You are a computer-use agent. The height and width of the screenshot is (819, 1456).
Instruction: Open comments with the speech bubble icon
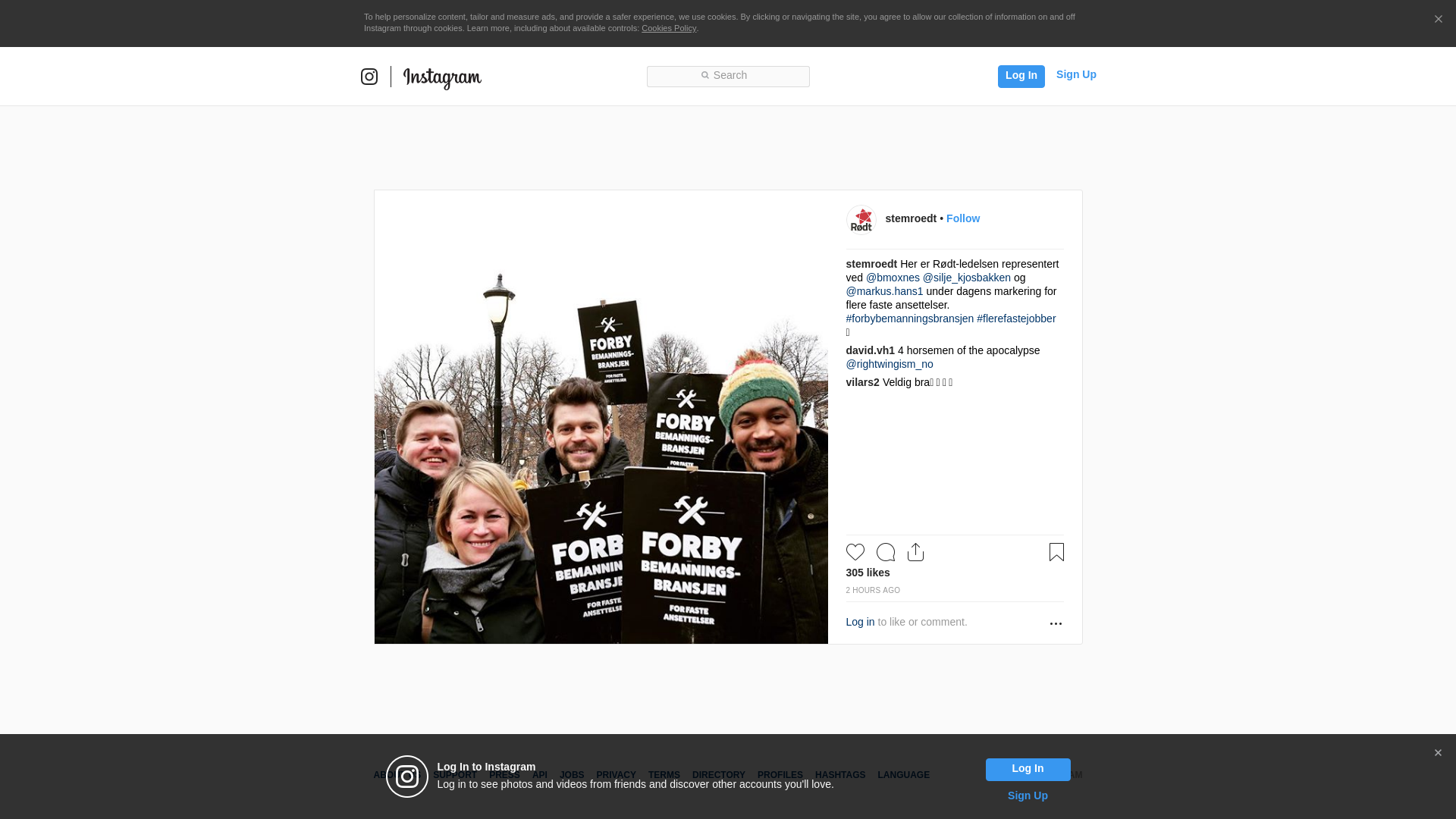885,552
